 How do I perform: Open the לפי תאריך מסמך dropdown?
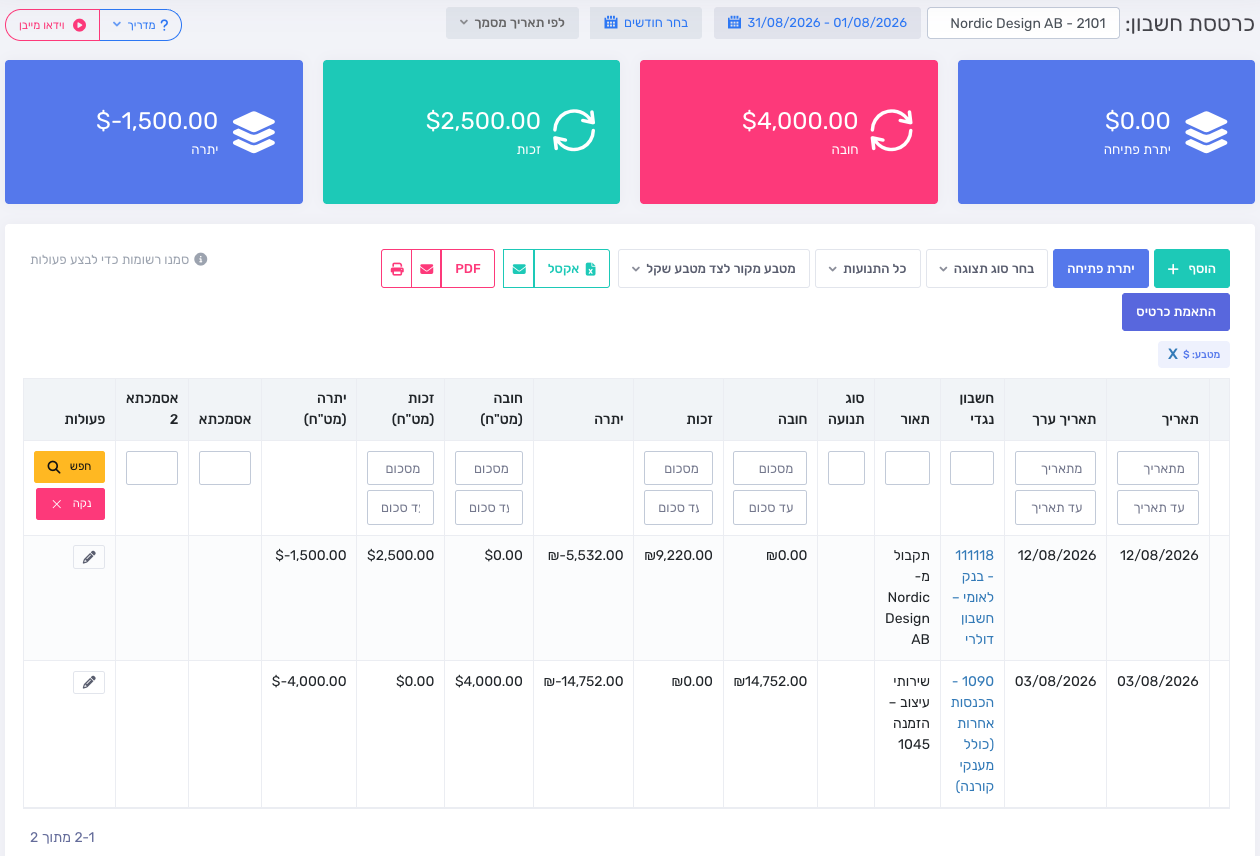coord(512,23)
